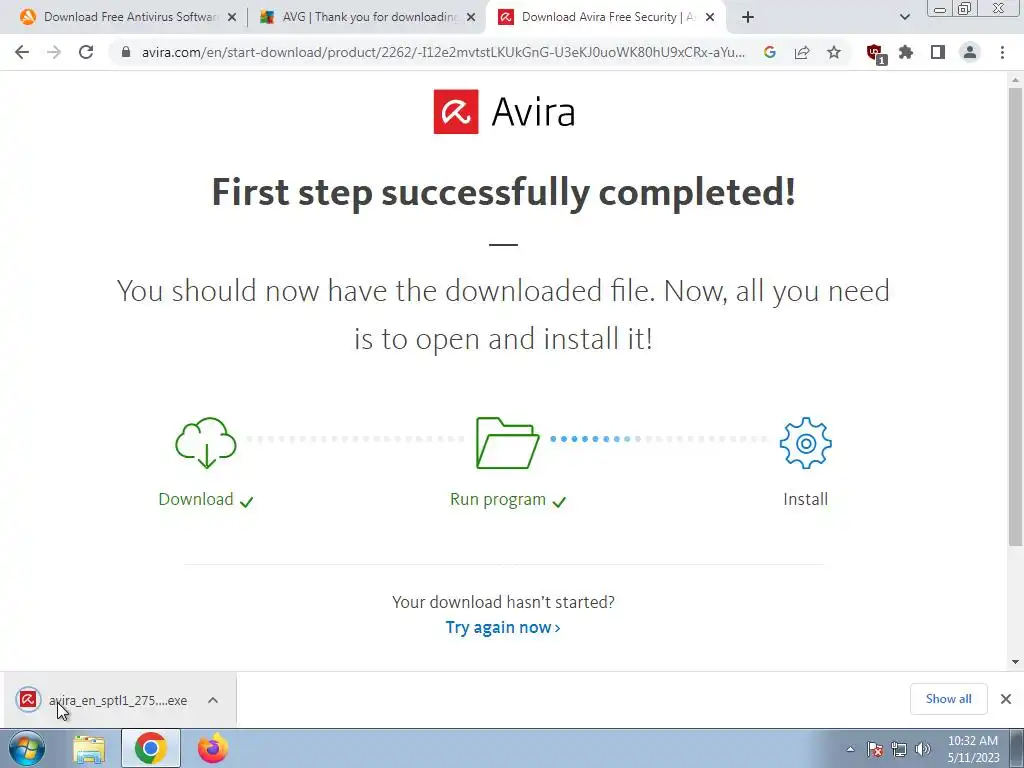
Task: Open the tab search dropdown arrow
Action: (904, 17)
